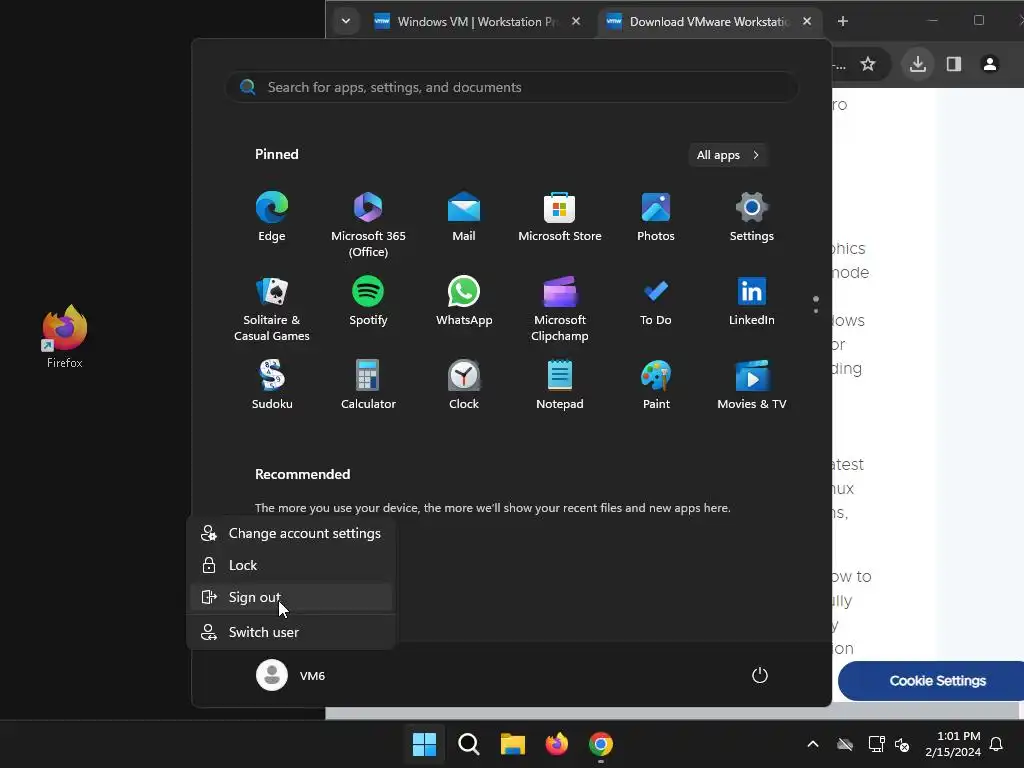
Task: Click the network tray icon
Action: click(876, 744)
